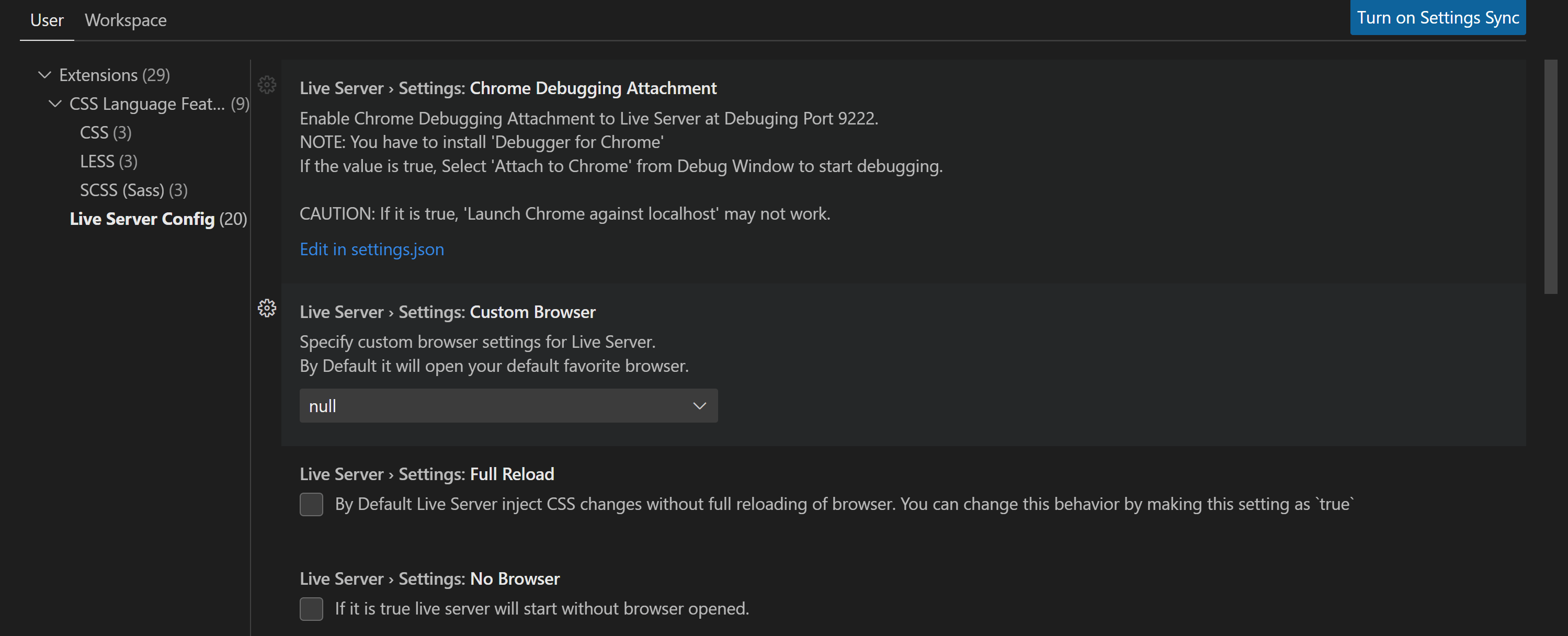Enable the Full Reload checkbox

click(x=311, y=505)
